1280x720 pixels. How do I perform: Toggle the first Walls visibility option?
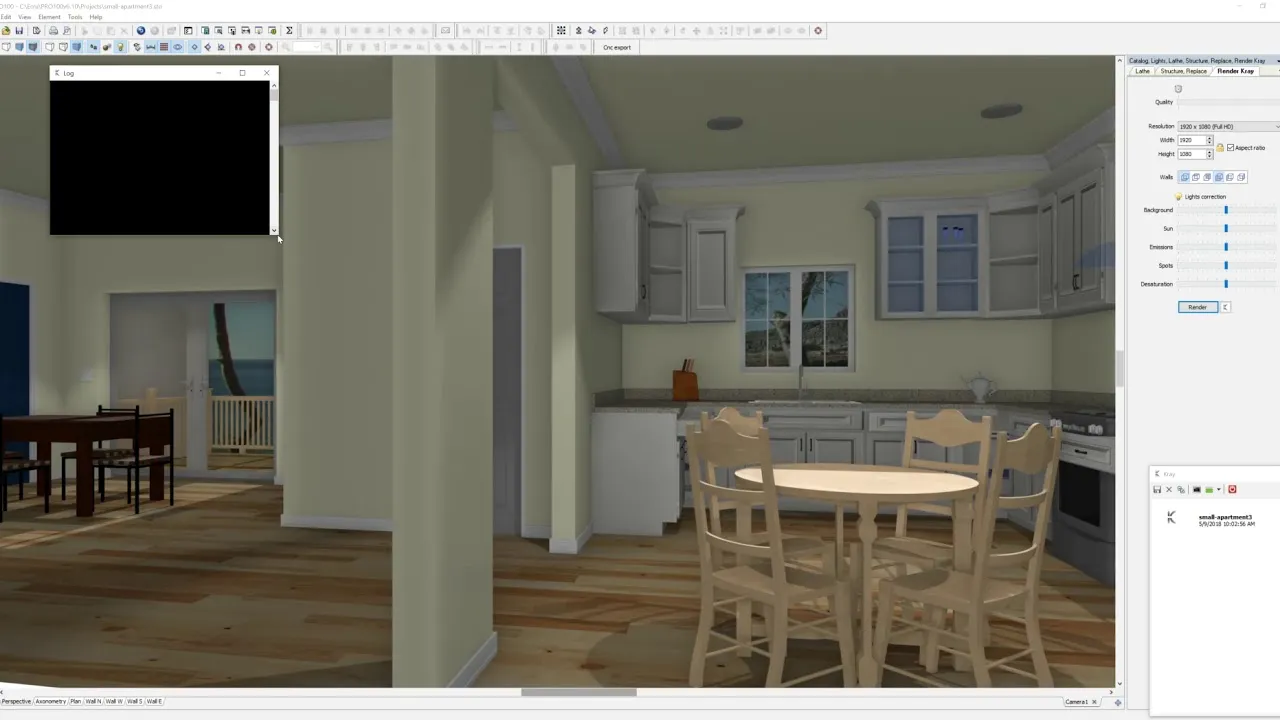pos(1184,177)
